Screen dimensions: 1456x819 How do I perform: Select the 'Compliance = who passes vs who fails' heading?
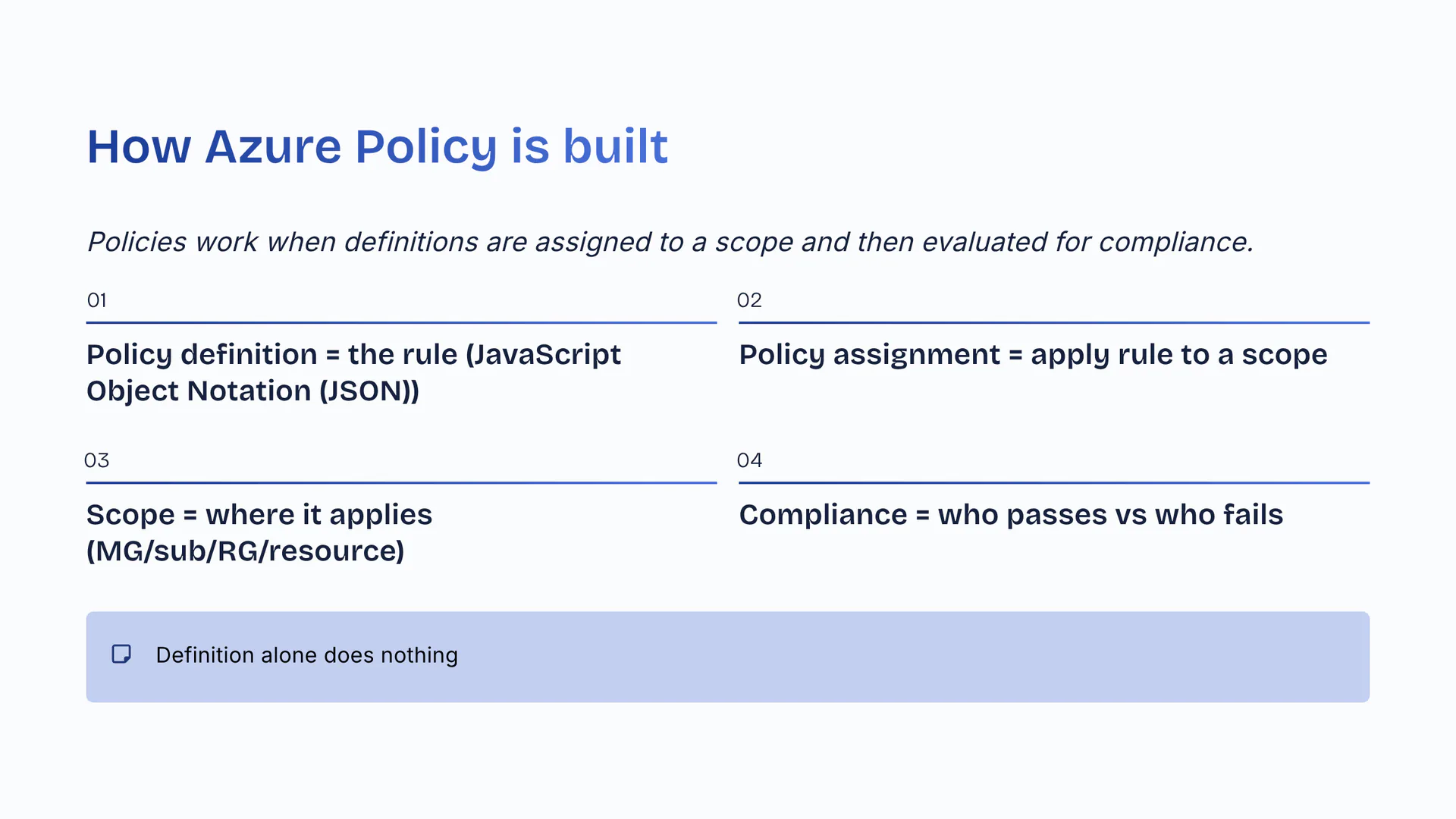(1011, 515)
